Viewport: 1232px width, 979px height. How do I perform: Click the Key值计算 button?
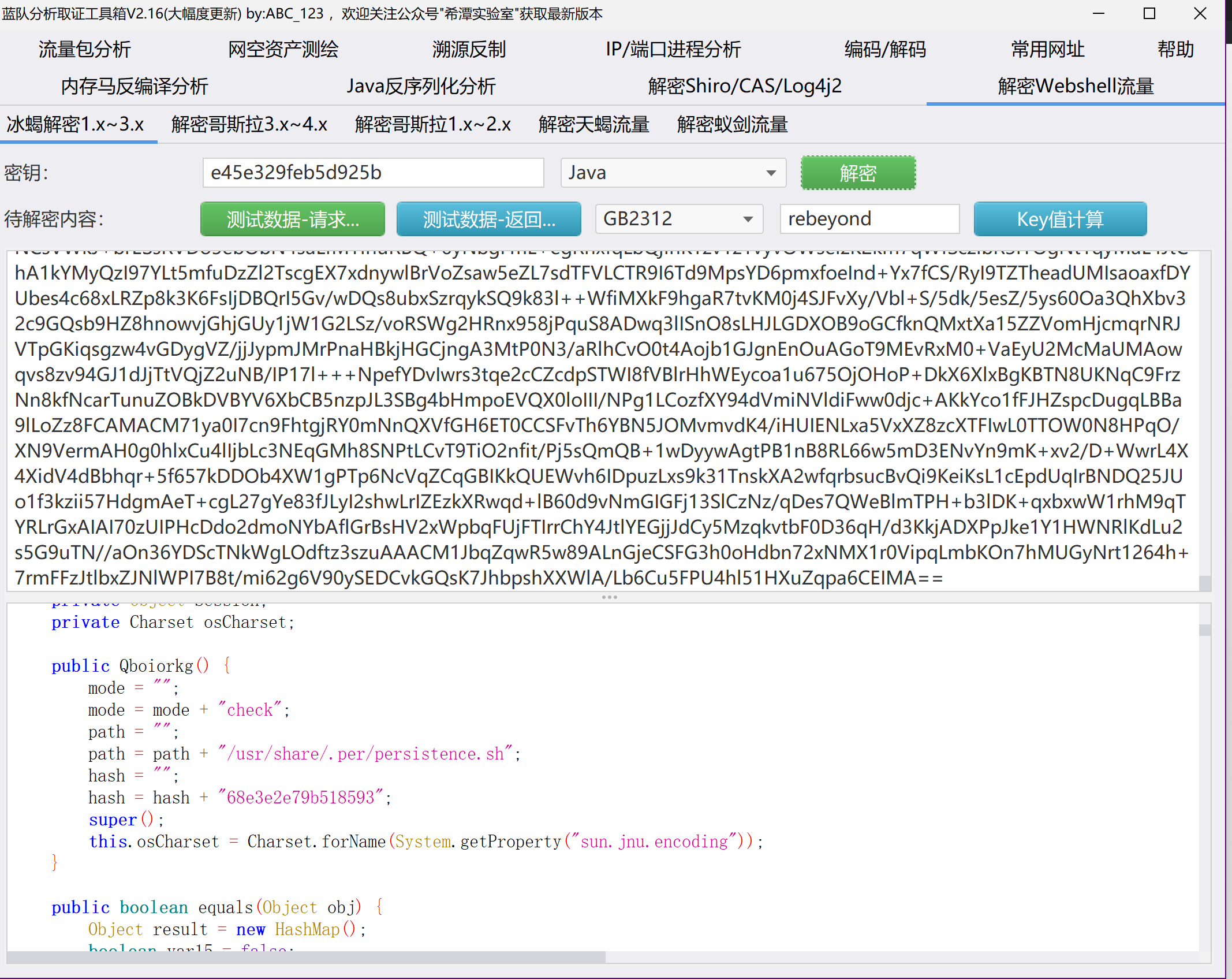pyautogui.click(x=1059, y=219)
